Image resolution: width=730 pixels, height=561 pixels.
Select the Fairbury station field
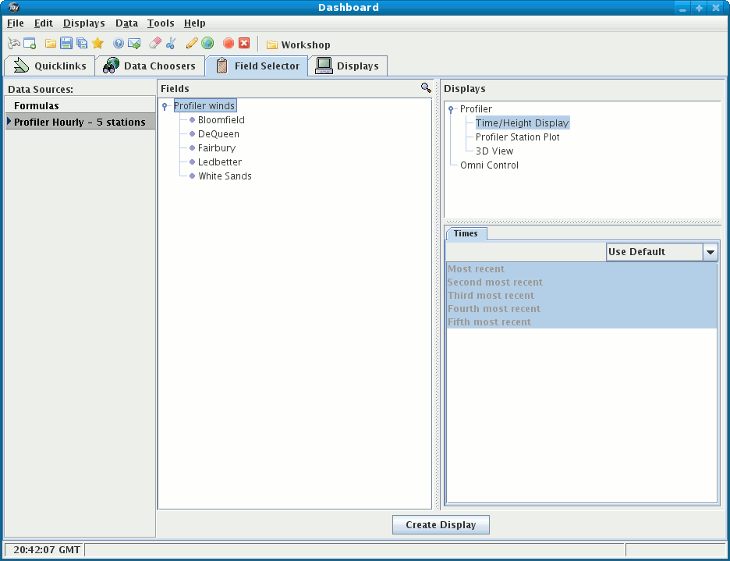pos(217,148)
